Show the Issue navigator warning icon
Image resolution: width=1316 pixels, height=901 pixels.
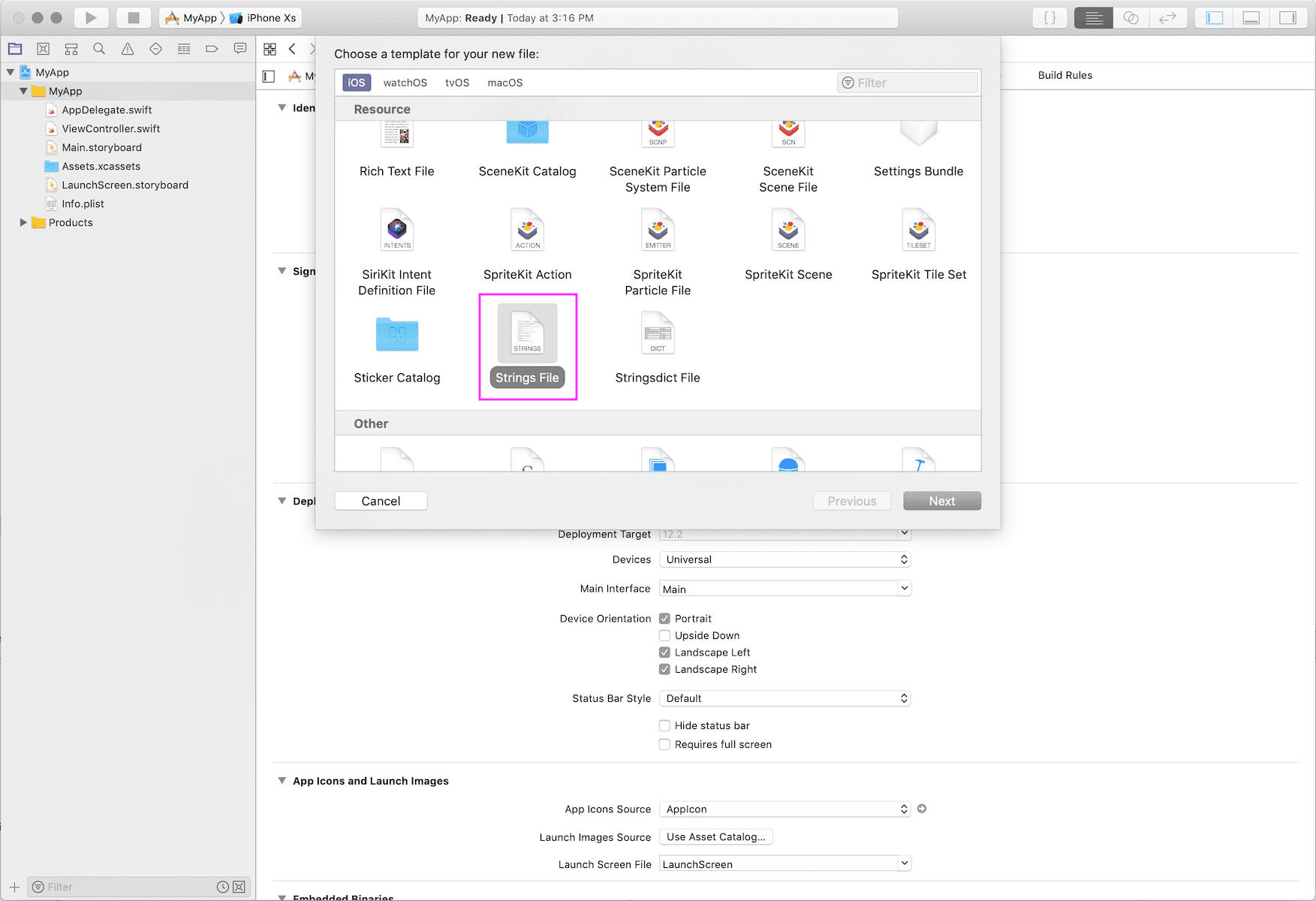click(x=128, y=49)
